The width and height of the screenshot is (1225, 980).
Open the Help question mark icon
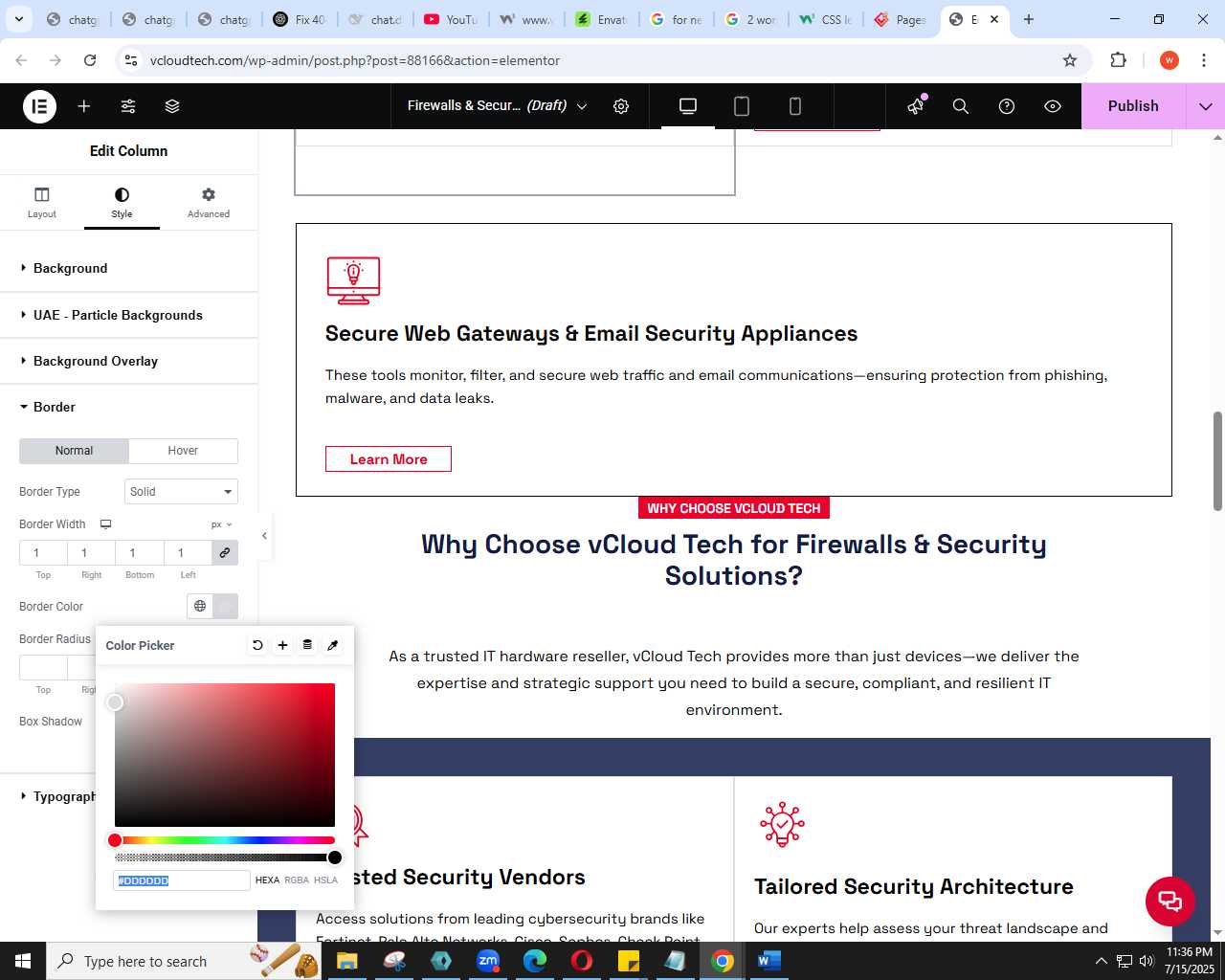tap(1007, 106)
